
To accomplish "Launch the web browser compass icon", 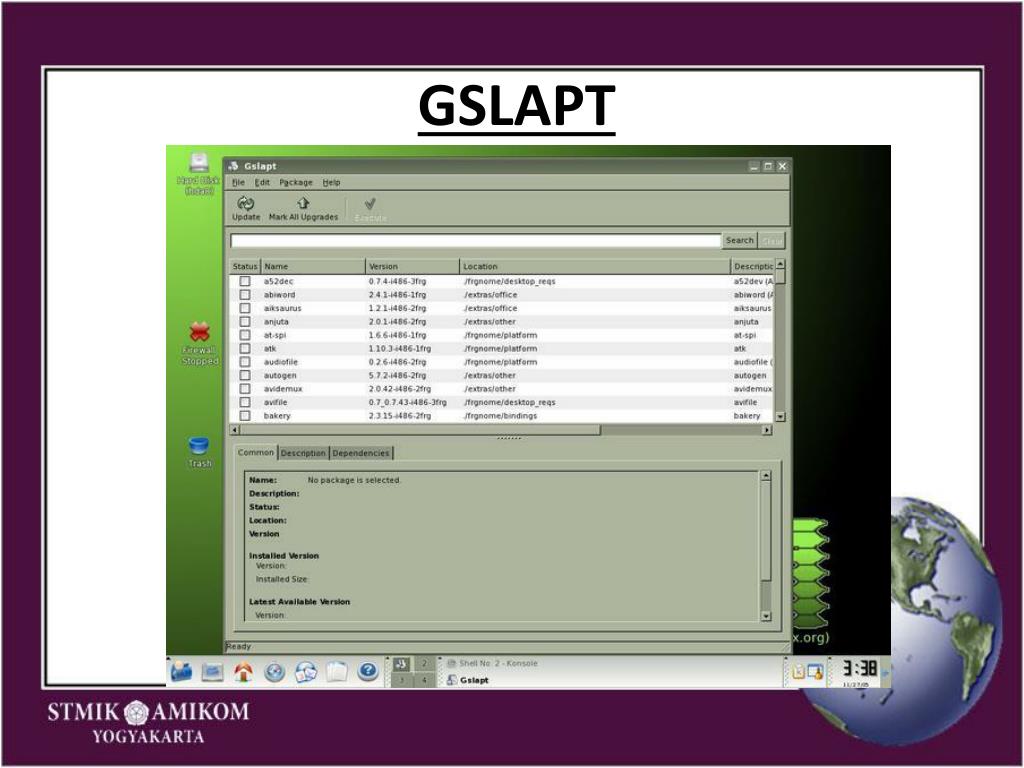I will [x=274, y=671].
